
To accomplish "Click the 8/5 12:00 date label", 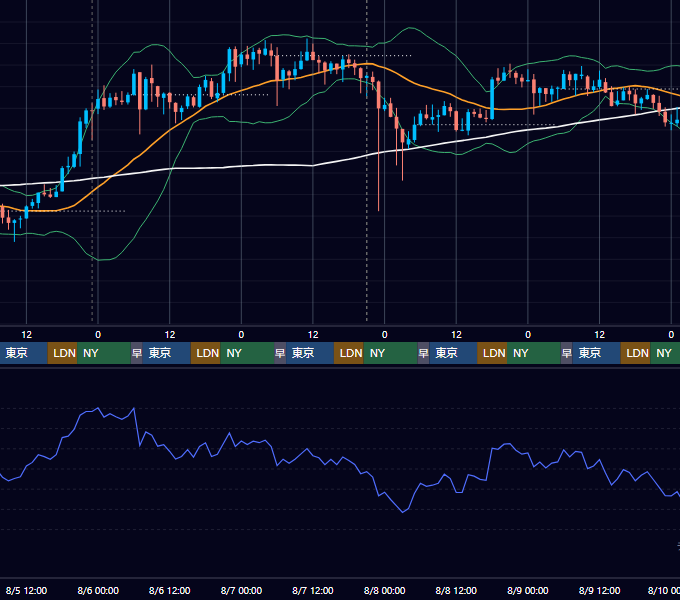I will pyautogui.click(x=26, y=590).
